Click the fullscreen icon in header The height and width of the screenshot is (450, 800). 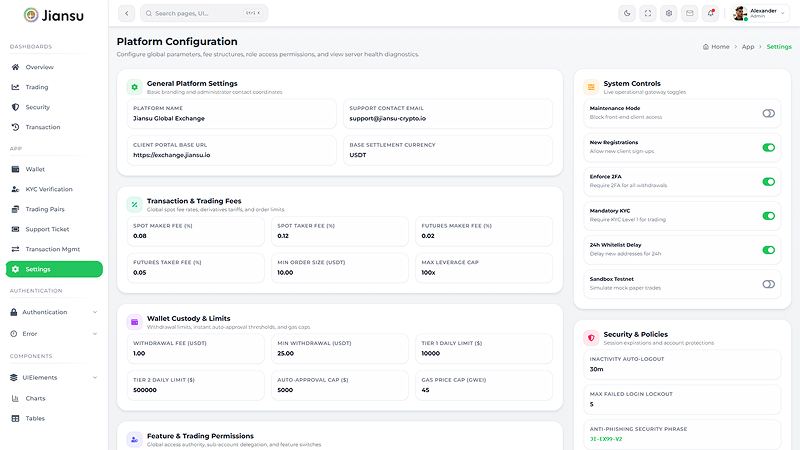(x=648, y=13)
